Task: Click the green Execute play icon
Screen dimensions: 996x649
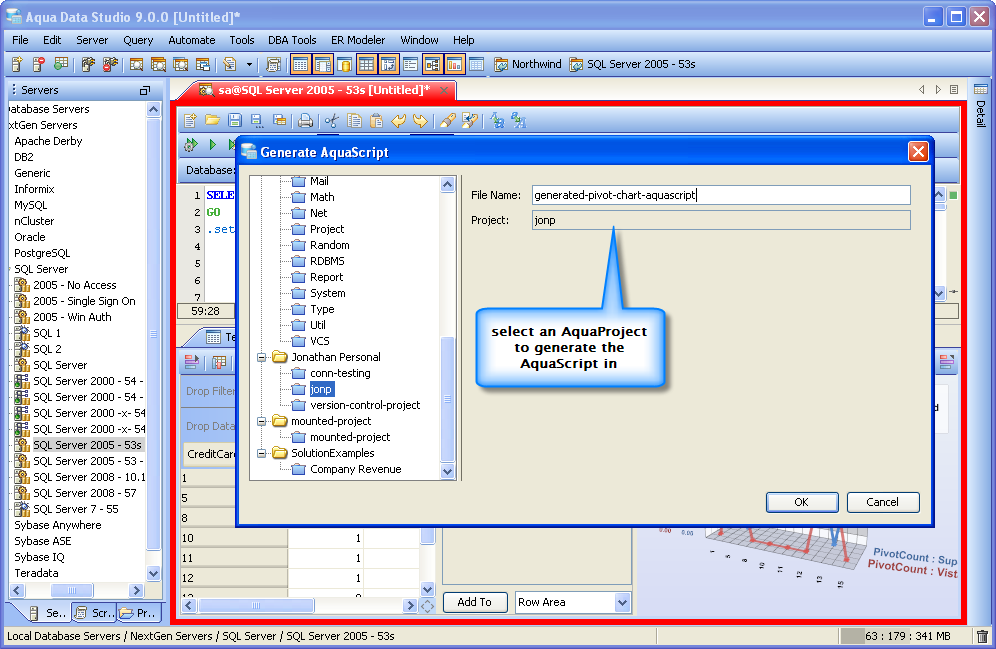Action: point(213,145)
